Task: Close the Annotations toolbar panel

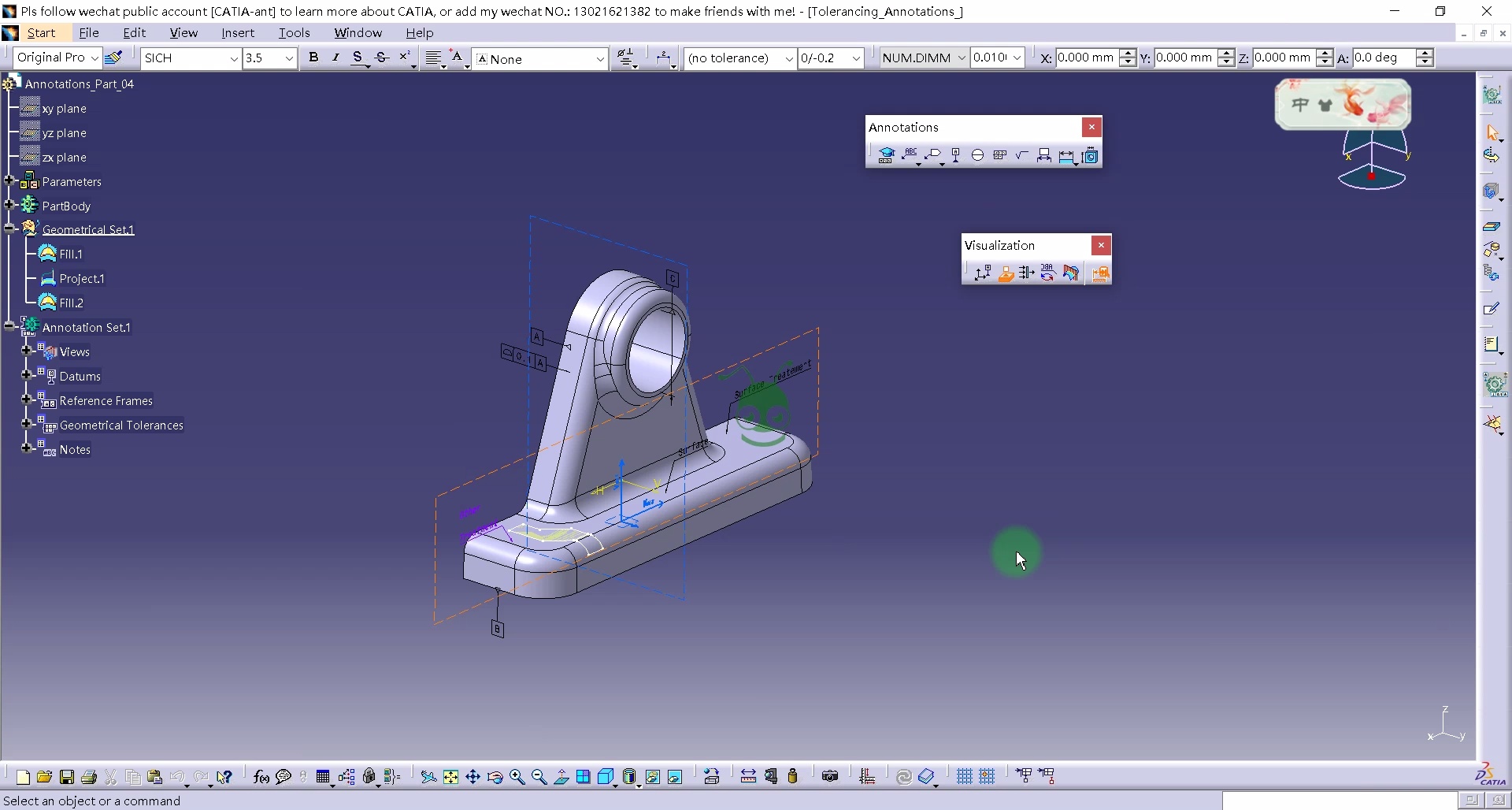Action: (1091, 127)
